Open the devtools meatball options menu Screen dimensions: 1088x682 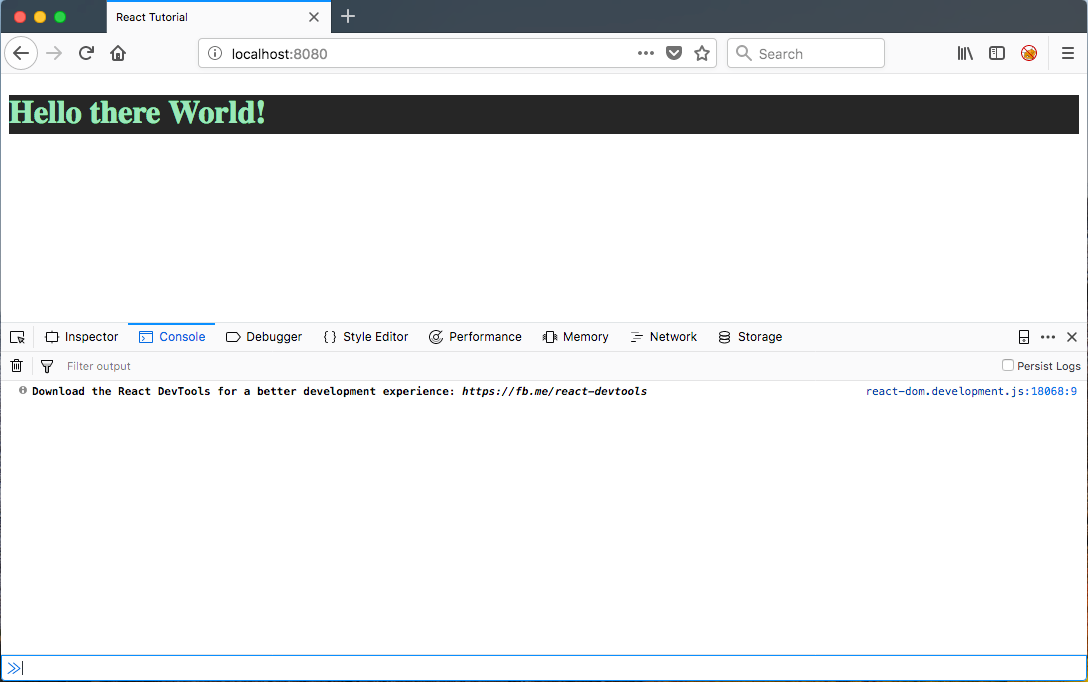tap(1047, 337)
